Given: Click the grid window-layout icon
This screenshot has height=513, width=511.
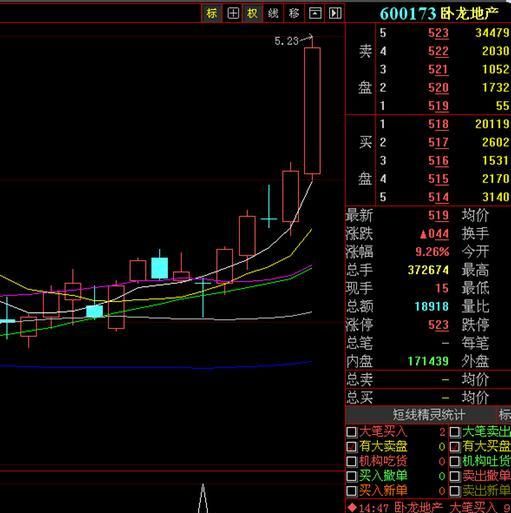Looking at the screenshot, I should tap(233, 13).
